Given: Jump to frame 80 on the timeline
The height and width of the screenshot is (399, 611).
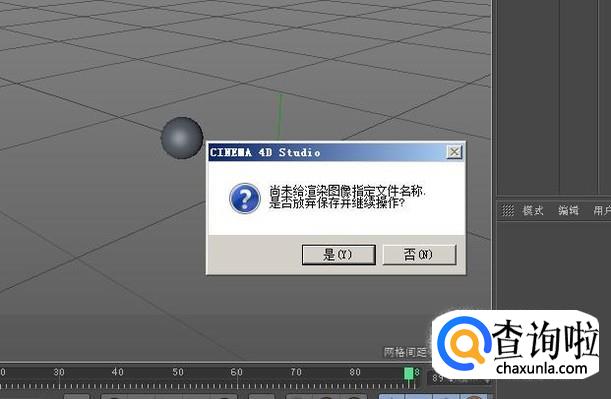Looking at the screenshot, I should (355, 372).
